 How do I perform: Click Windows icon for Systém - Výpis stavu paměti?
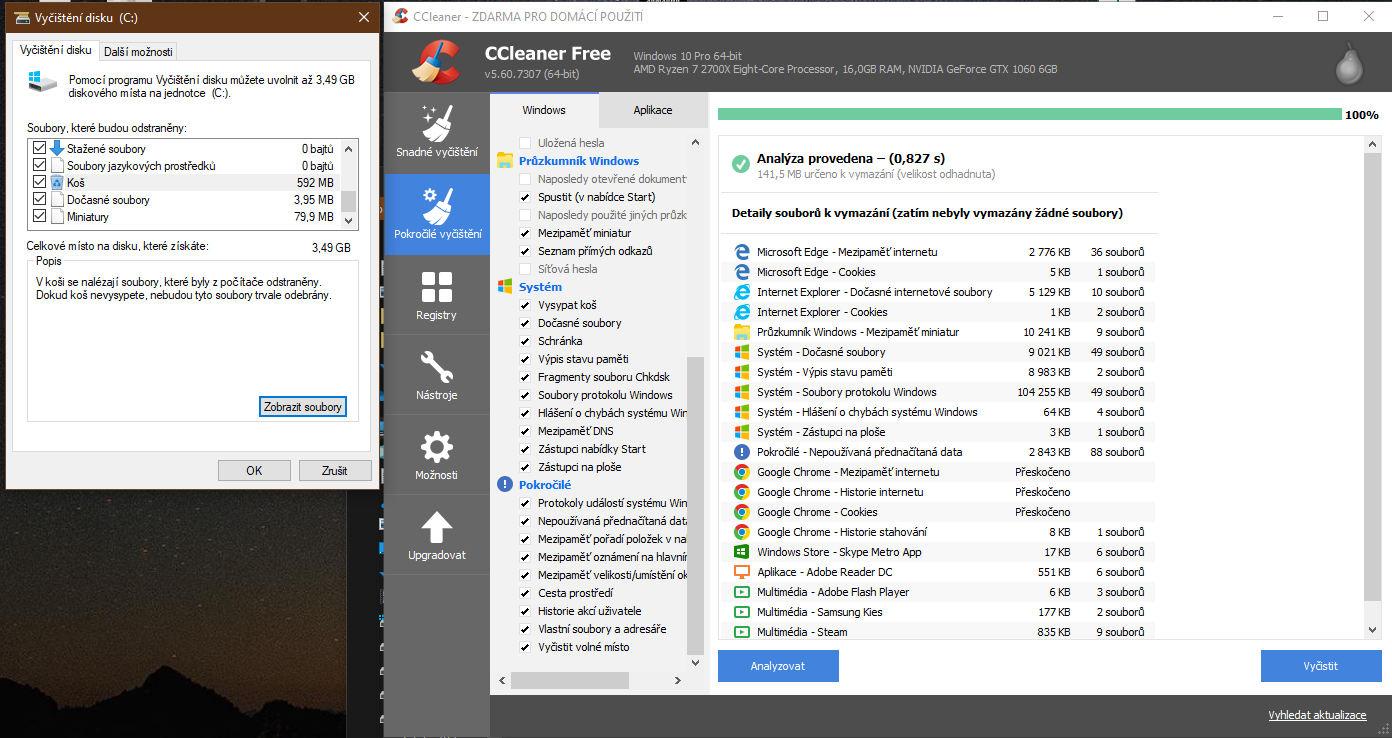point(741,372)
